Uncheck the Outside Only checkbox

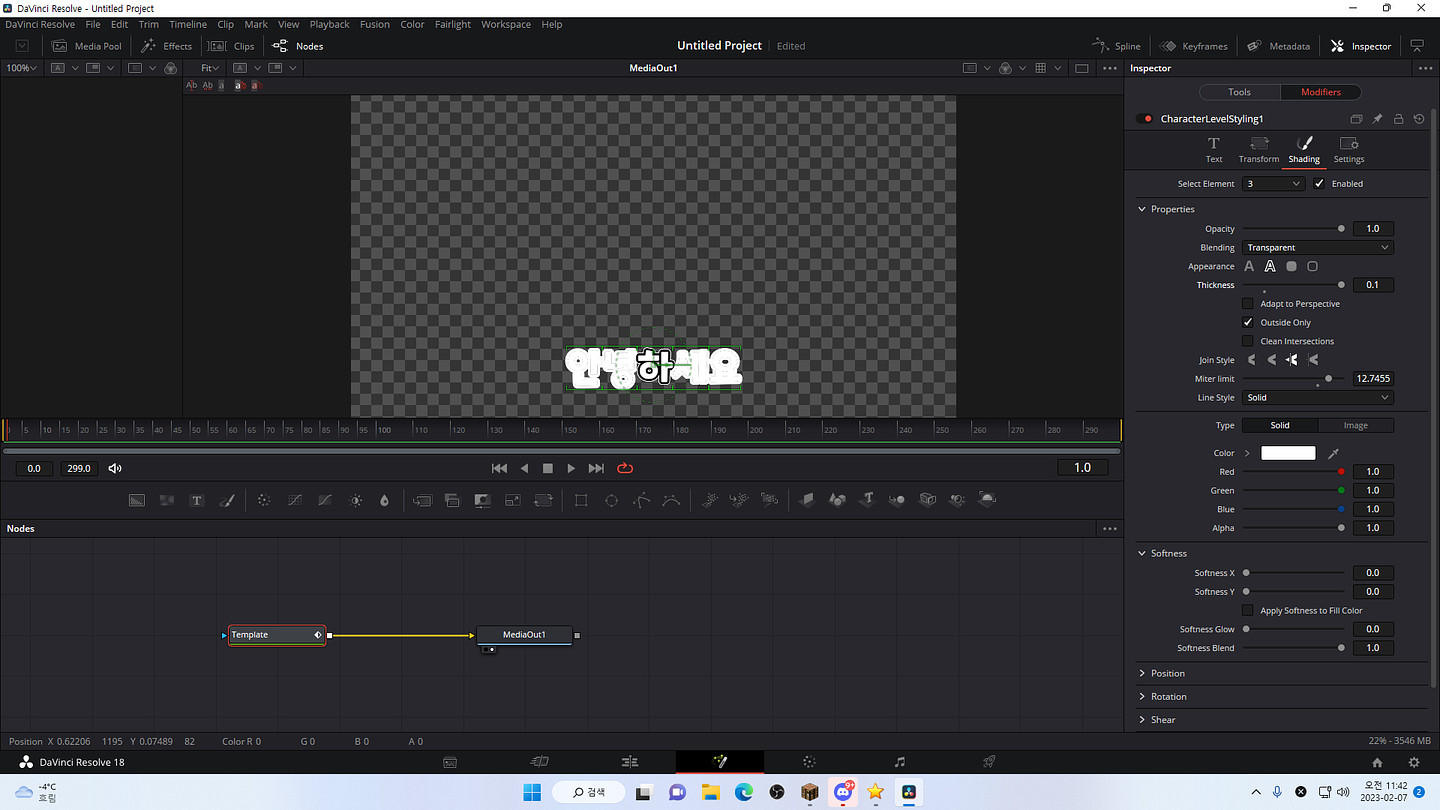[x=1247, y=322]
